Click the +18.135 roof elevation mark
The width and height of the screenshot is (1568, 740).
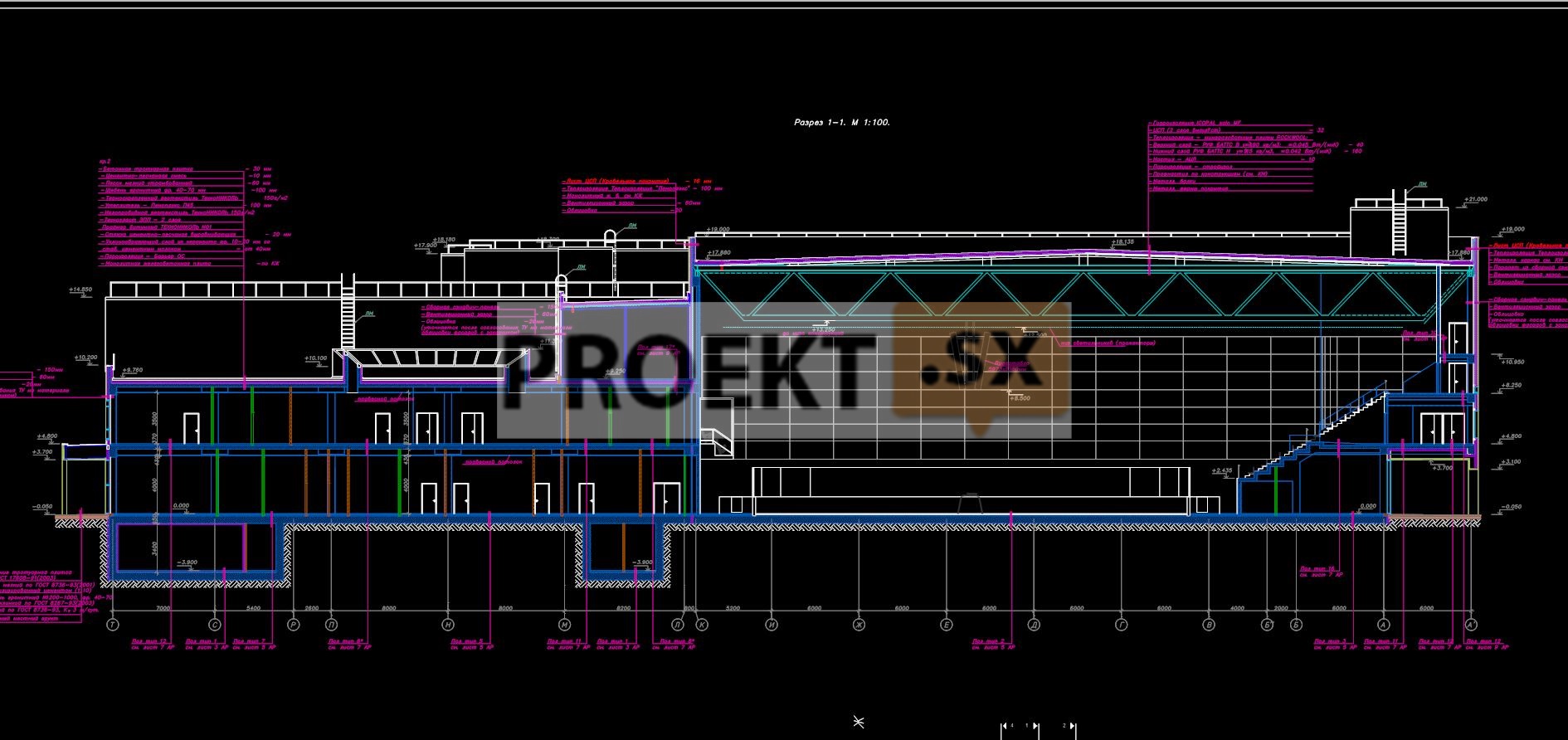click(1122, 242)
